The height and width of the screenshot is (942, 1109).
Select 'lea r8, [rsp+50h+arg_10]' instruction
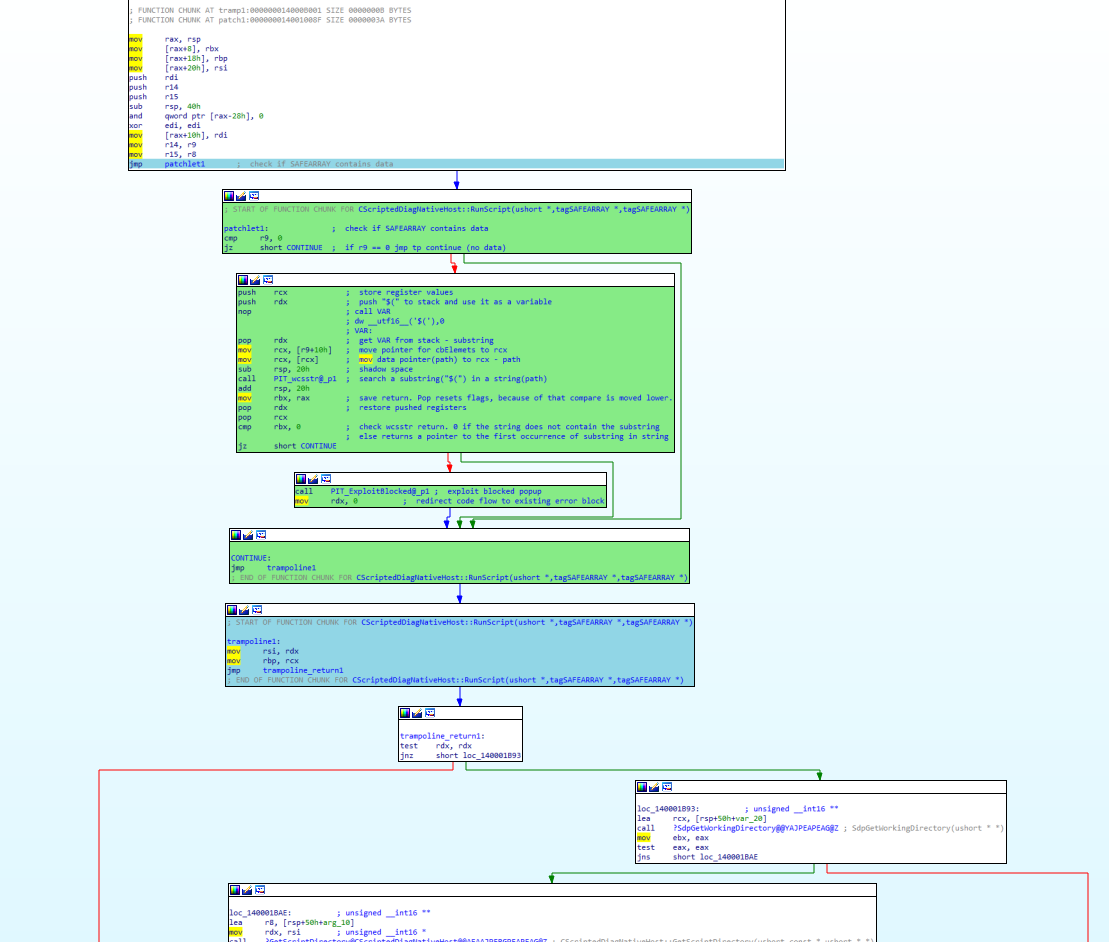292,923
